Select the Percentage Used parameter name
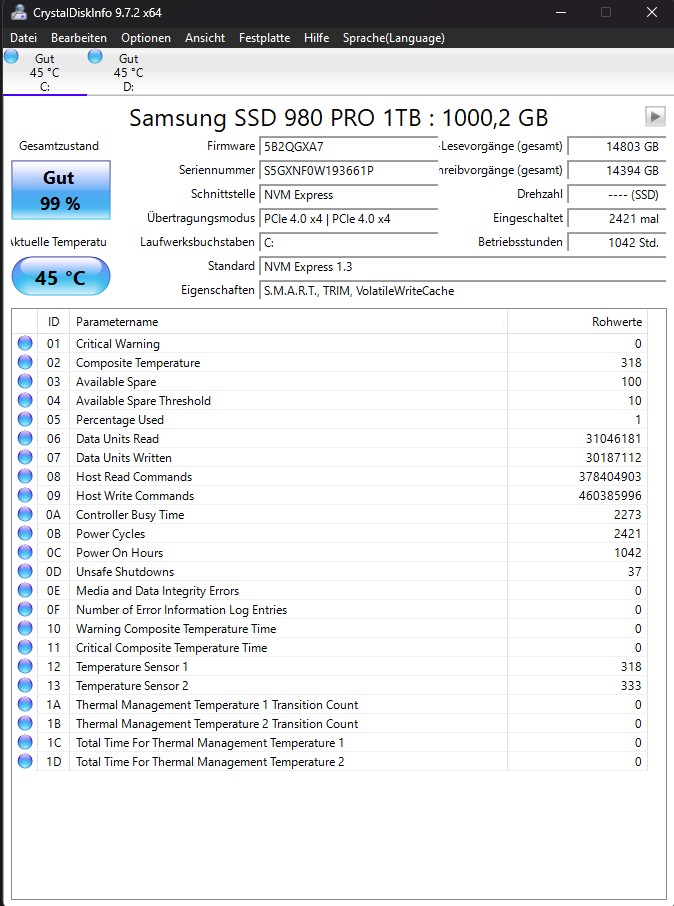Image resolution: width=674 pixels, height=906 pixels. click(x=120, y=419)
